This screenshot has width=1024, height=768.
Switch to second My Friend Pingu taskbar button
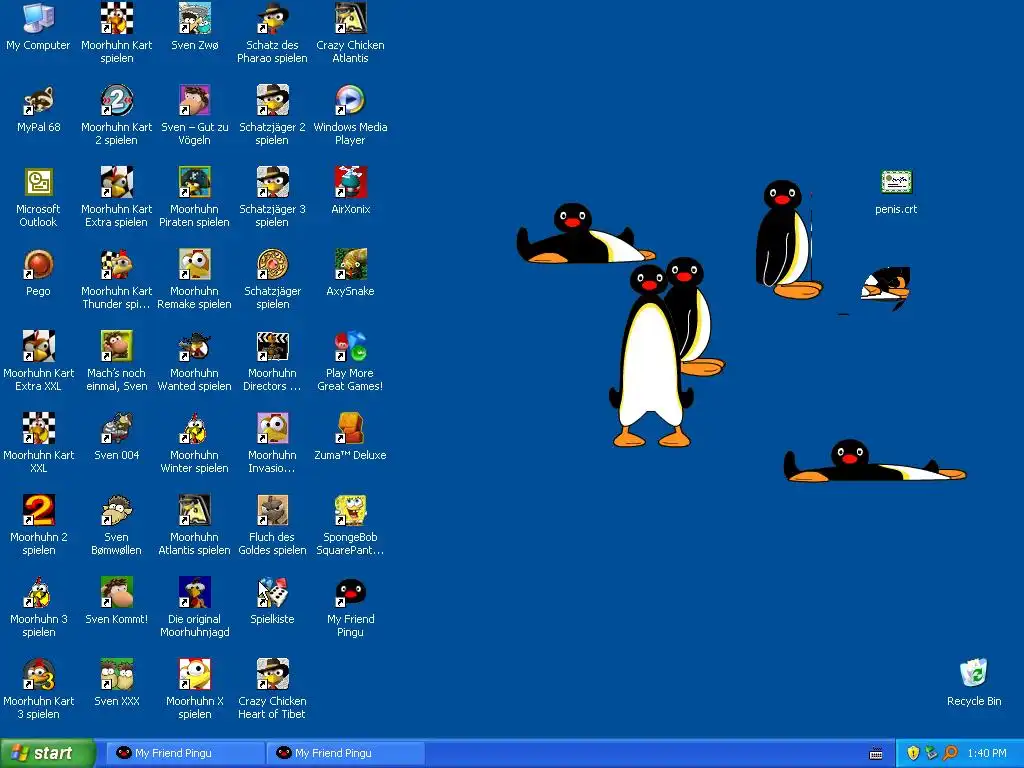[345, 753]
